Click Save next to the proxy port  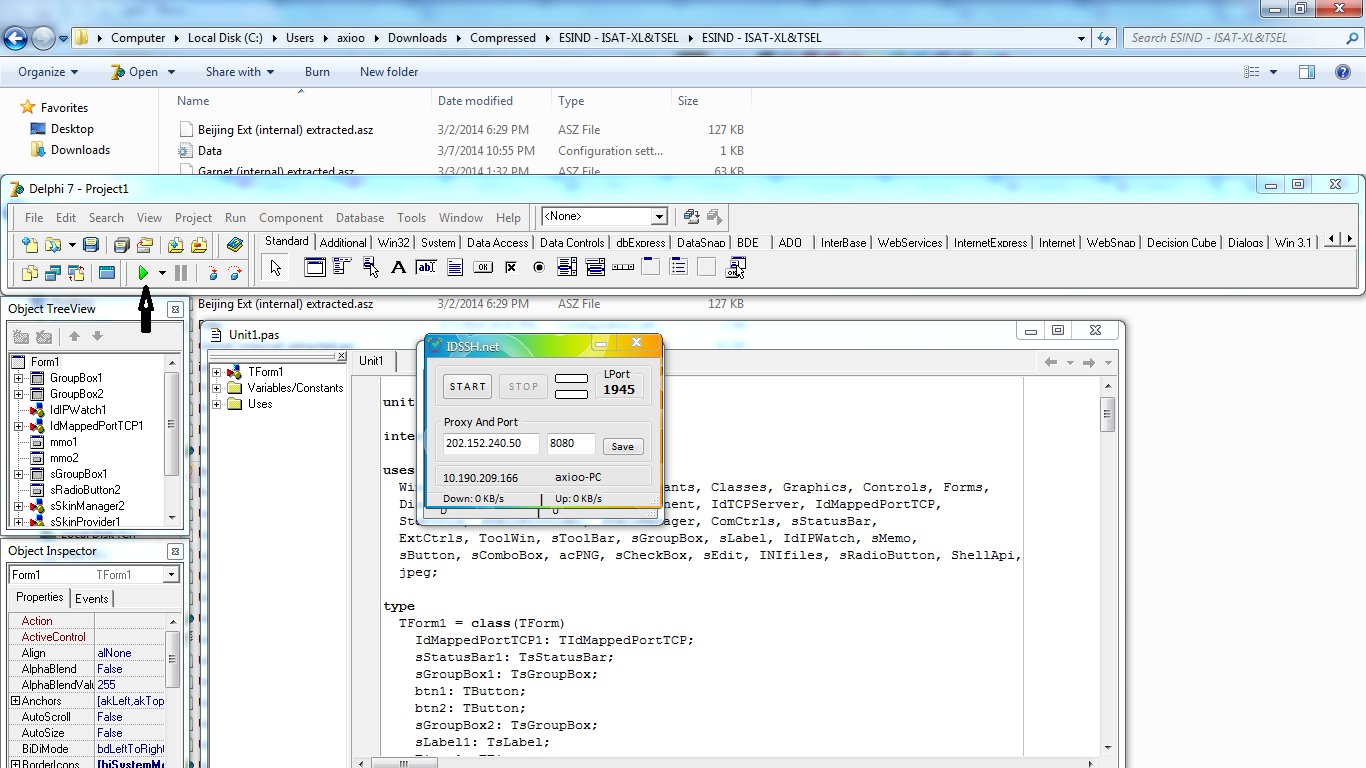pos(624,447)
